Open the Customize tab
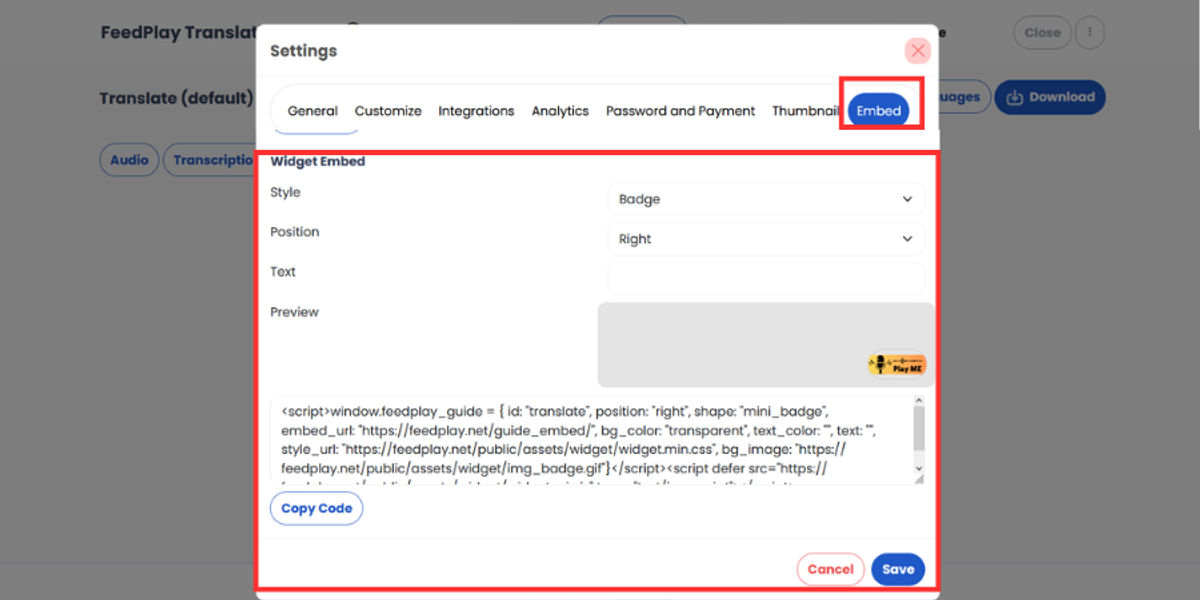Viewport: 1200px width, 600px height. [388, 111]
